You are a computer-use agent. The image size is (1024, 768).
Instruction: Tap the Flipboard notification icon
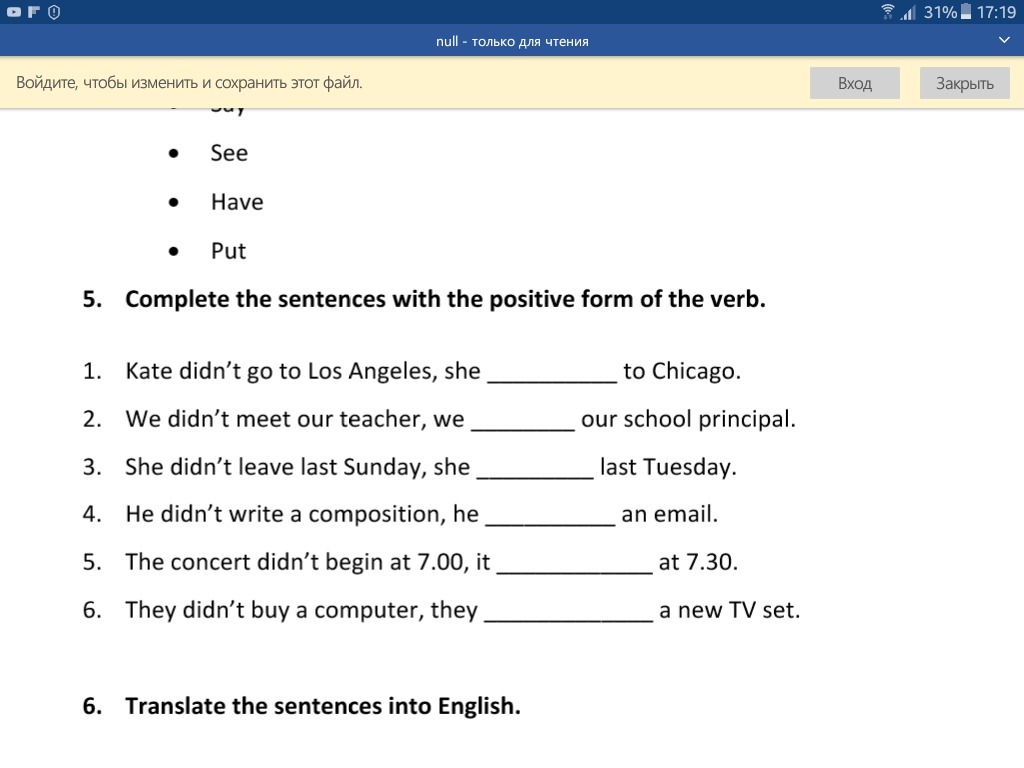(x=34, y=12)
